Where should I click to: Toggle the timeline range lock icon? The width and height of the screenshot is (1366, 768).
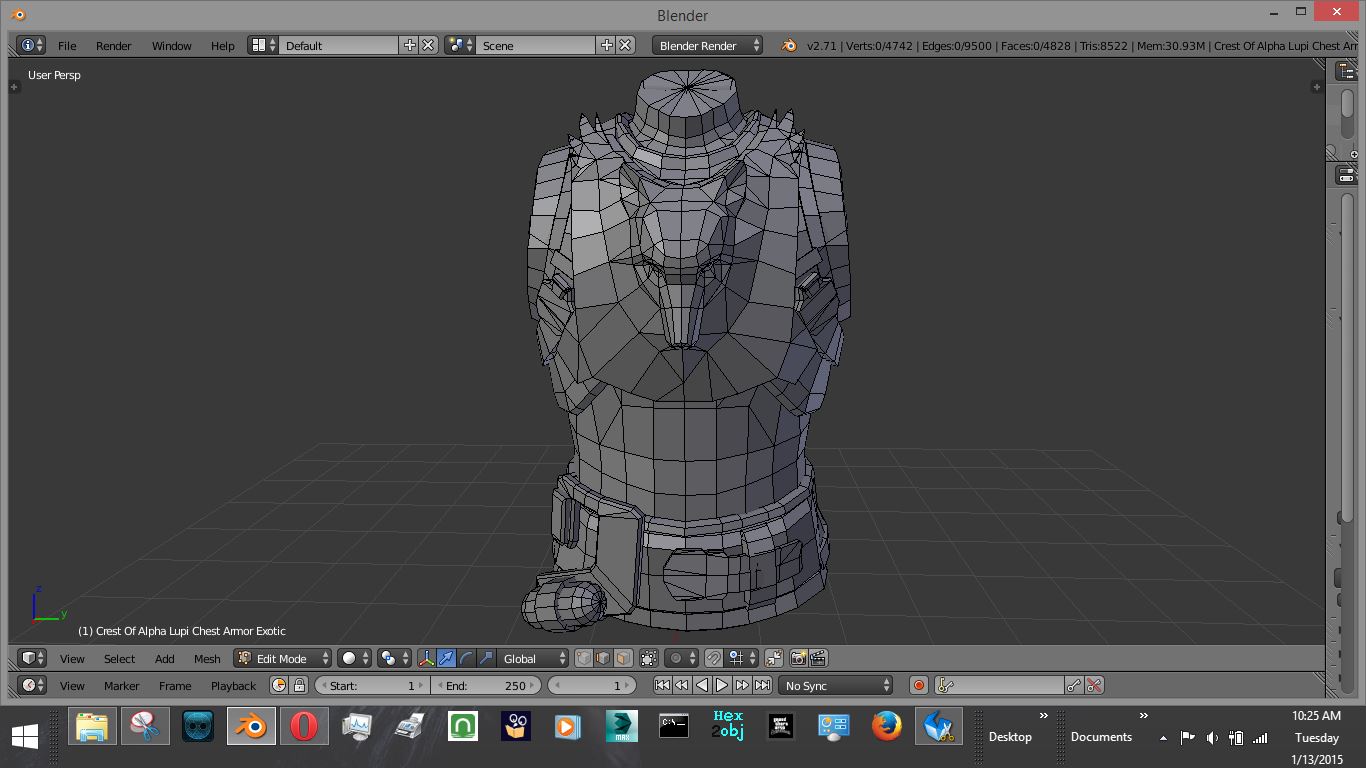[298, 685]
